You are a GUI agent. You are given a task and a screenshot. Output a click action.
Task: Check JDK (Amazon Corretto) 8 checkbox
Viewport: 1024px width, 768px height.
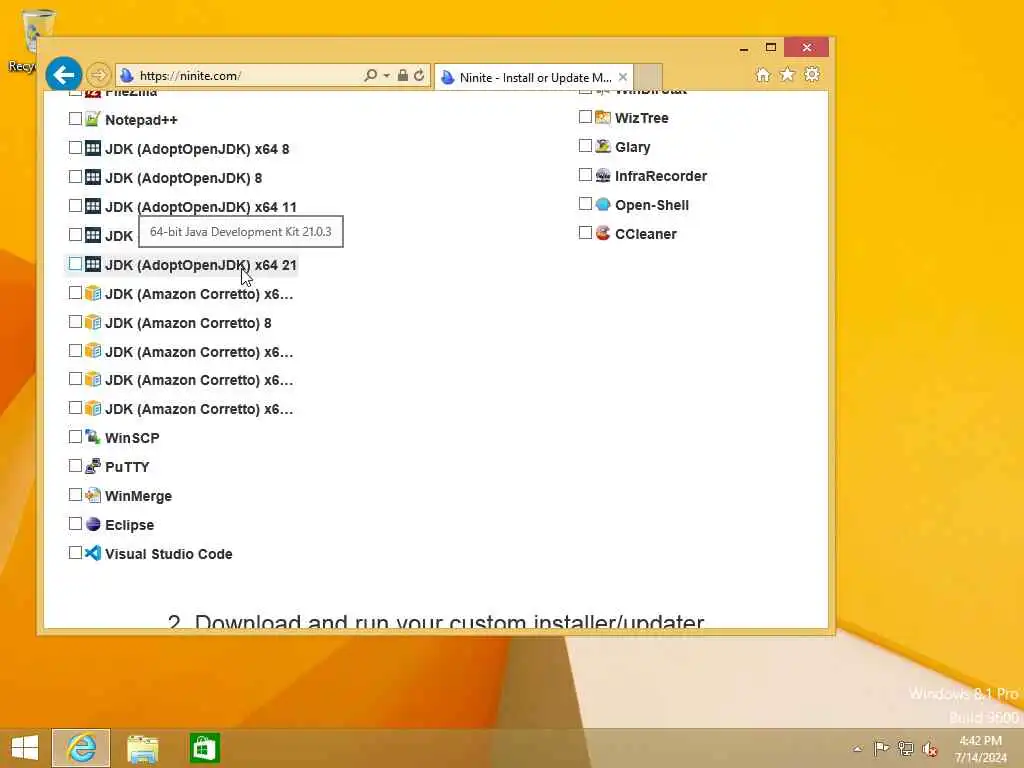[x=75, y=322]
